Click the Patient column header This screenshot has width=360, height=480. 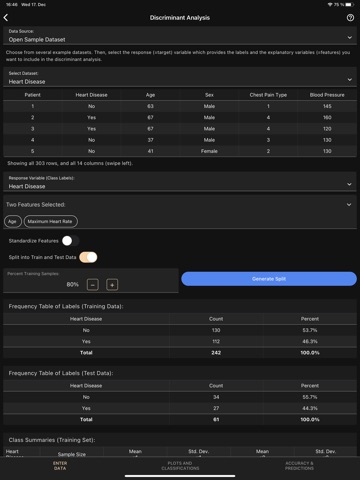(x=32, y=95)
